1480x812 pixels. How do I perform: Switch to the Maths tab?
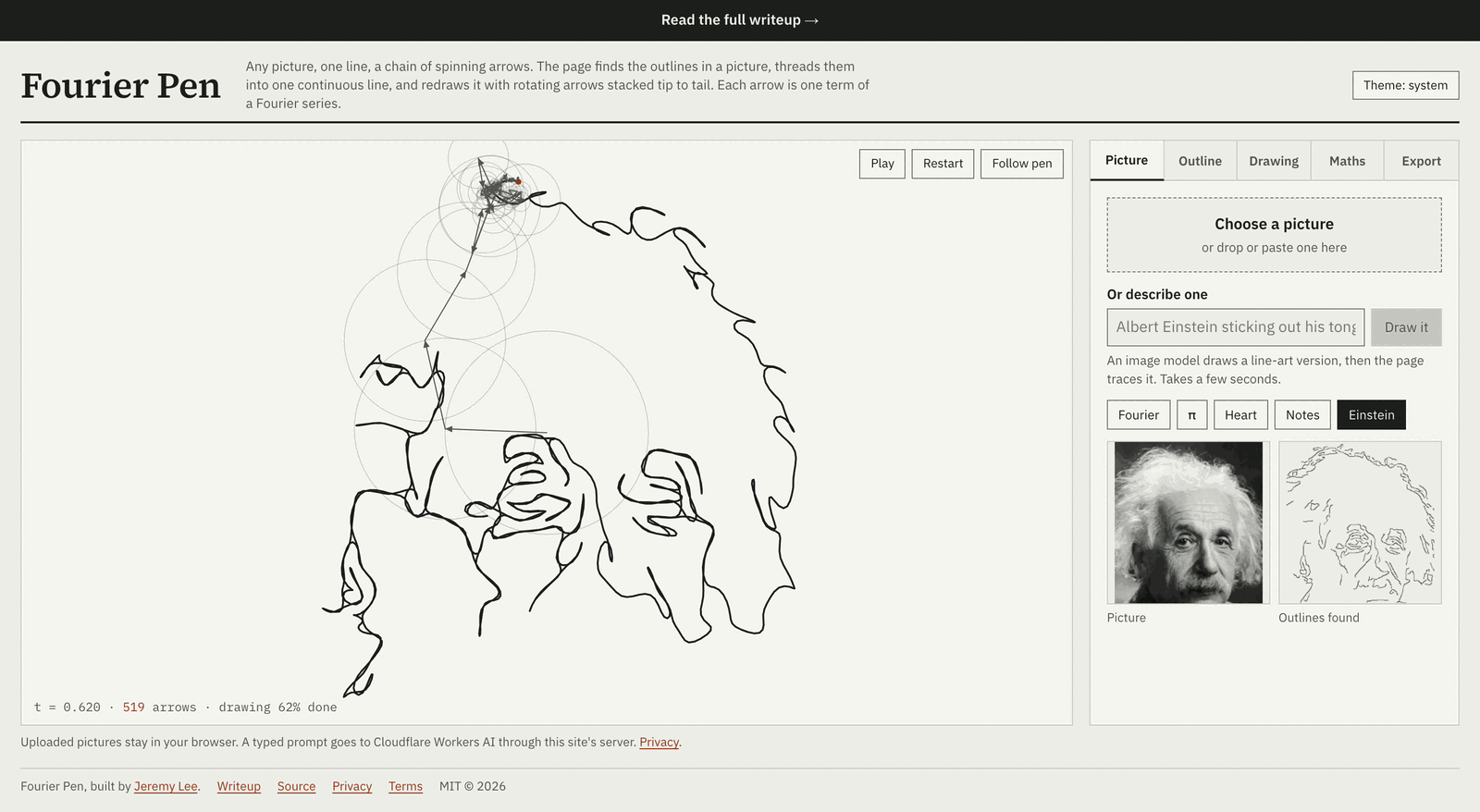[1347, 161]
